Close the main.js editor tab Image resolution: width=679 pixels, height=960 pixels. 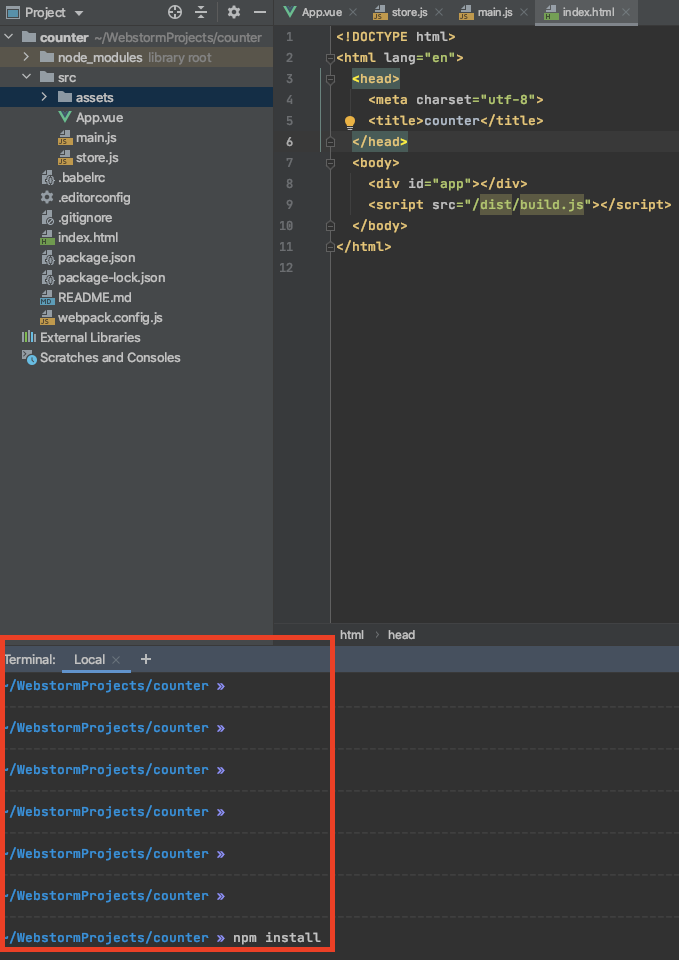pyautogui.click(x=525, y=12)
